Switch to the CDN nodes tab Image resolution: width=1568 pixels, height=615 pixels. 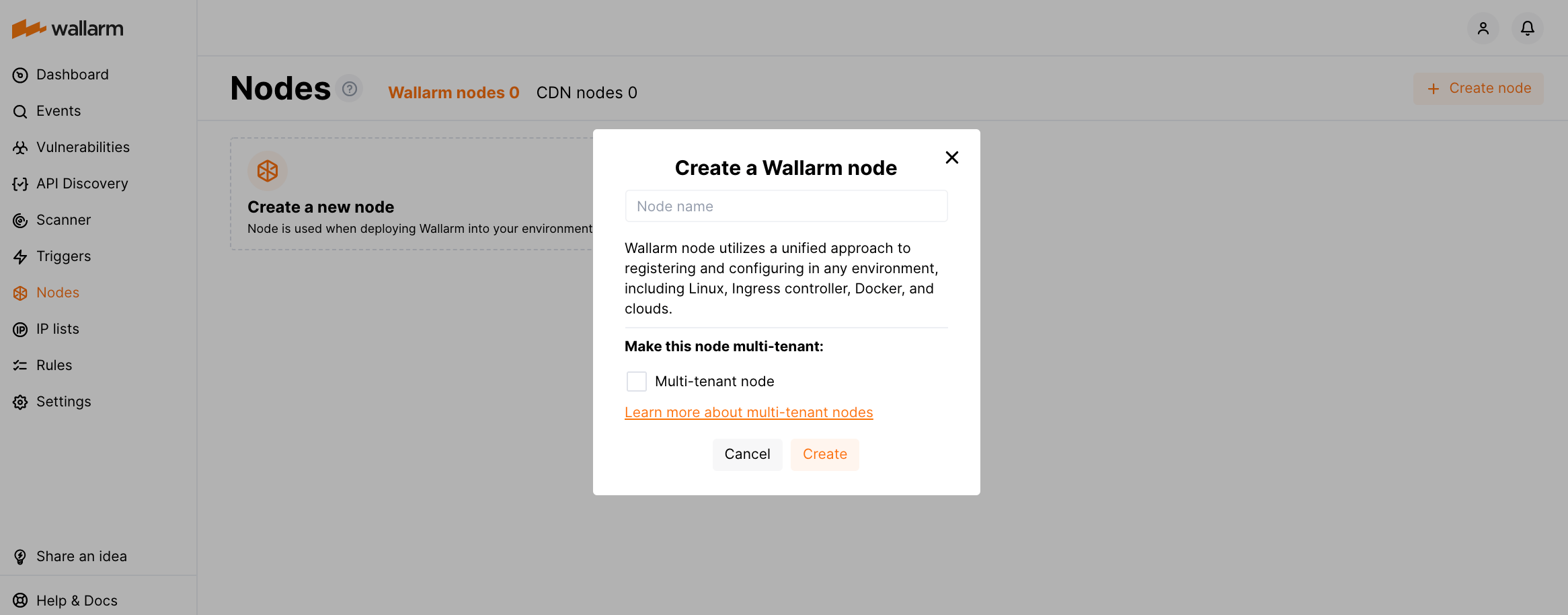(x=586, y=93)
